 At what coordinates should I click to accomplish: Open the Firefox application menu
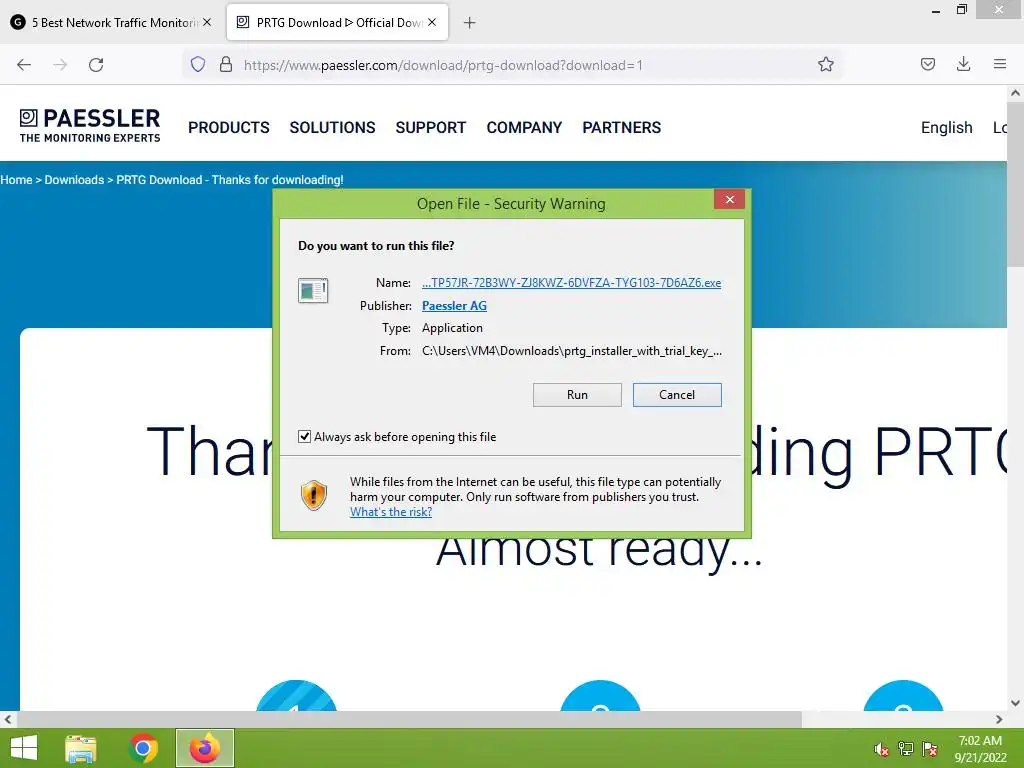pos(1000,64)
